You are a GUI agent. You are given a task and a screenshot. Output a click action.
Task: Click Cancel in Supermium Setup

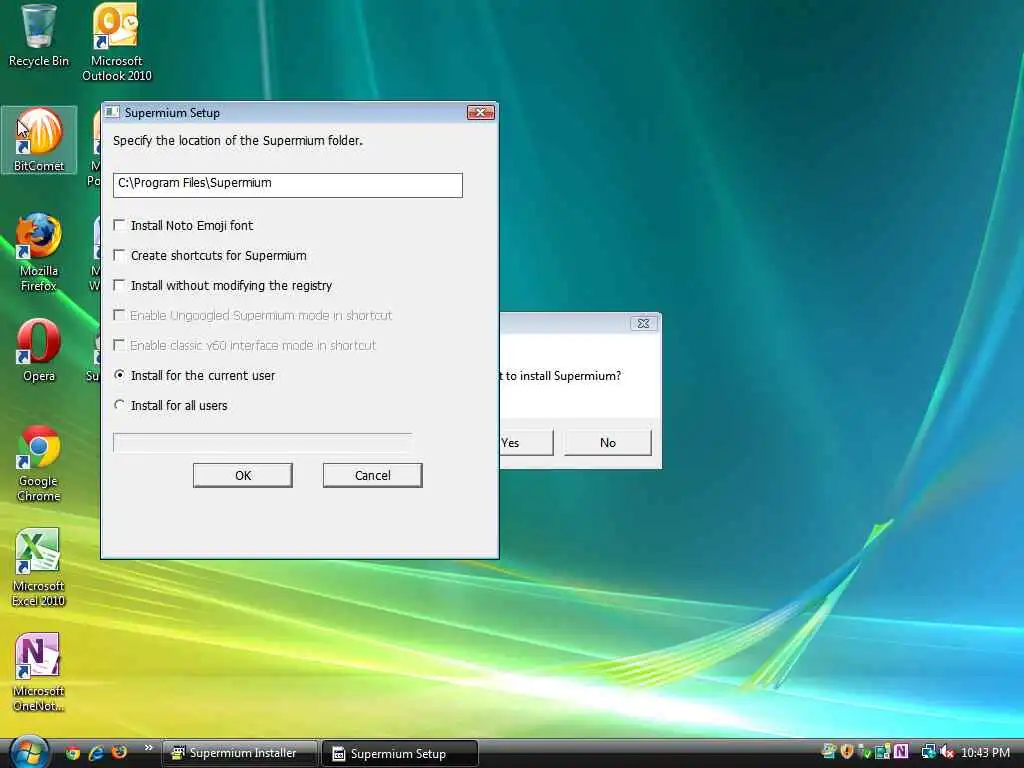[x=372, y=475]
